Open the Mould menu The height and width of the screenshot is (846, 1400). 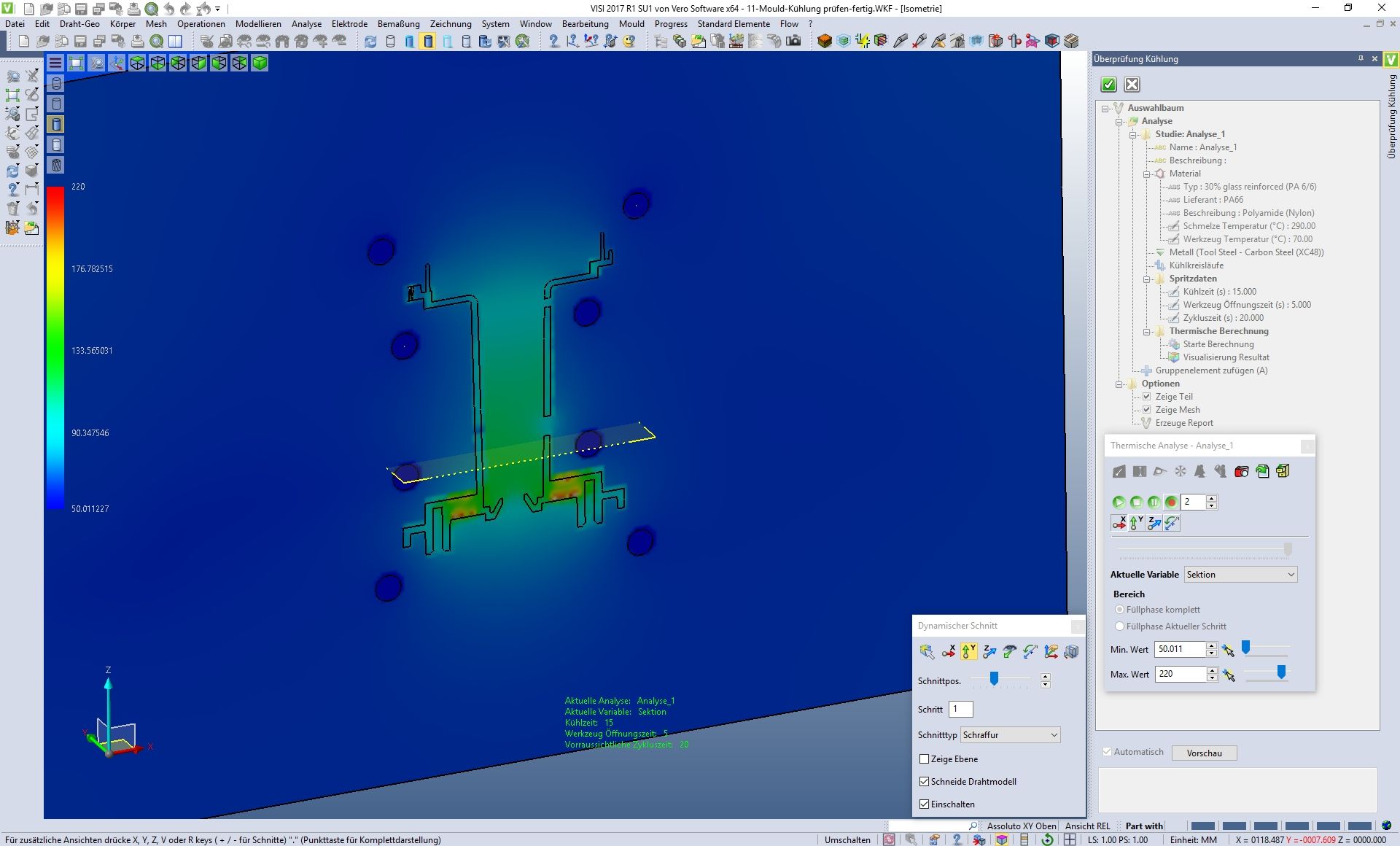[x=631, y=24]
